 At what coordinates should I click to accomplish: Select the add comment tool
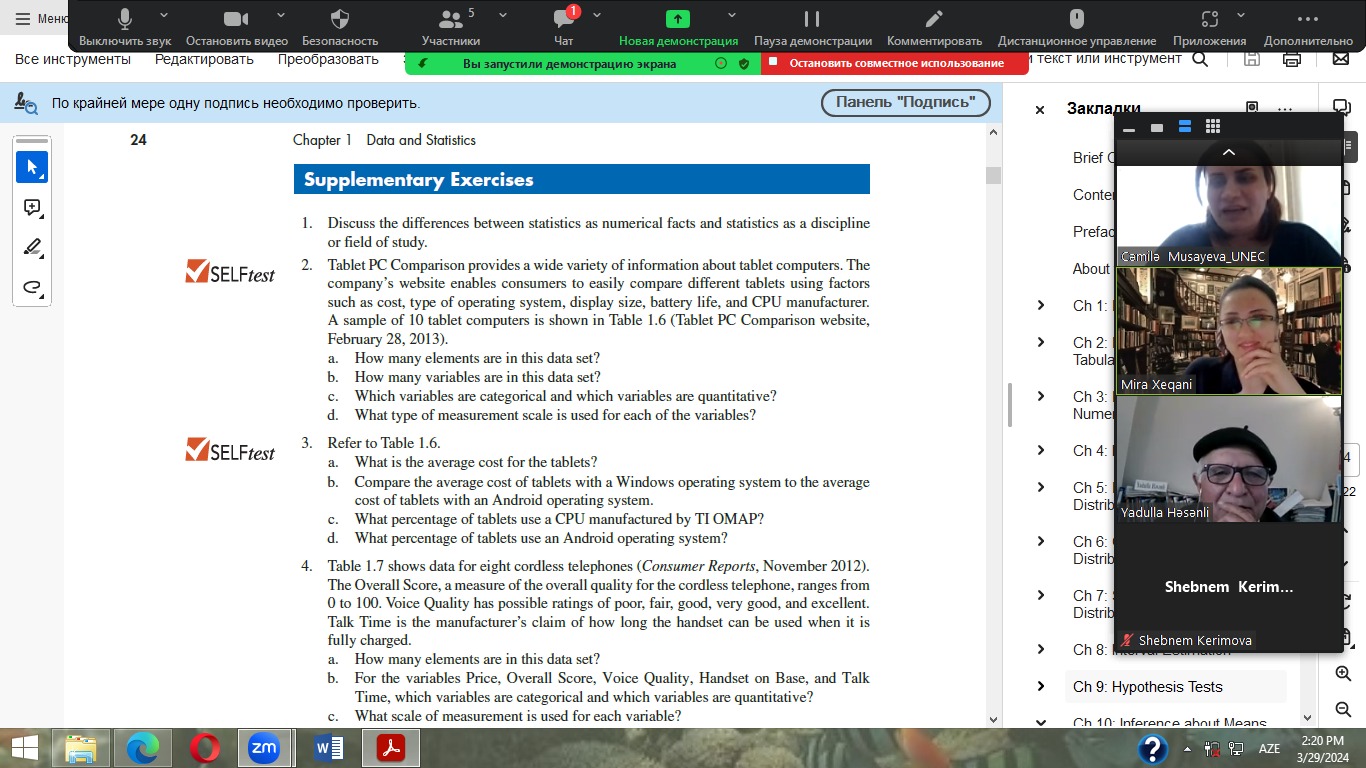[x=32, y=208]
